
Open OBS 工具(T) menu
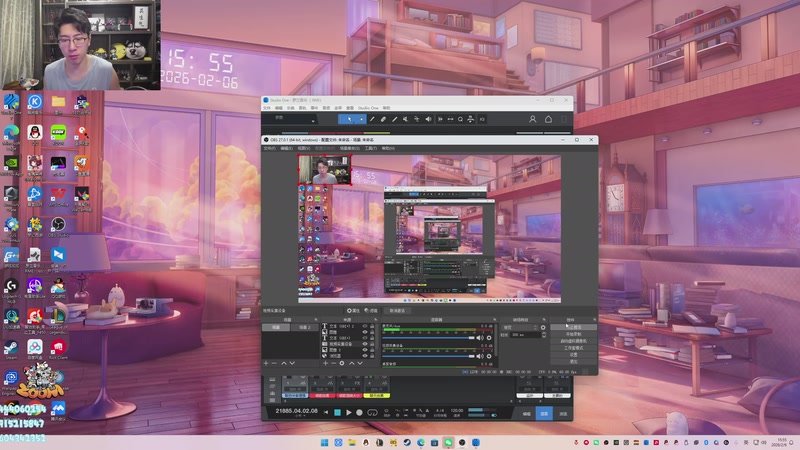[x=371, y=148]
